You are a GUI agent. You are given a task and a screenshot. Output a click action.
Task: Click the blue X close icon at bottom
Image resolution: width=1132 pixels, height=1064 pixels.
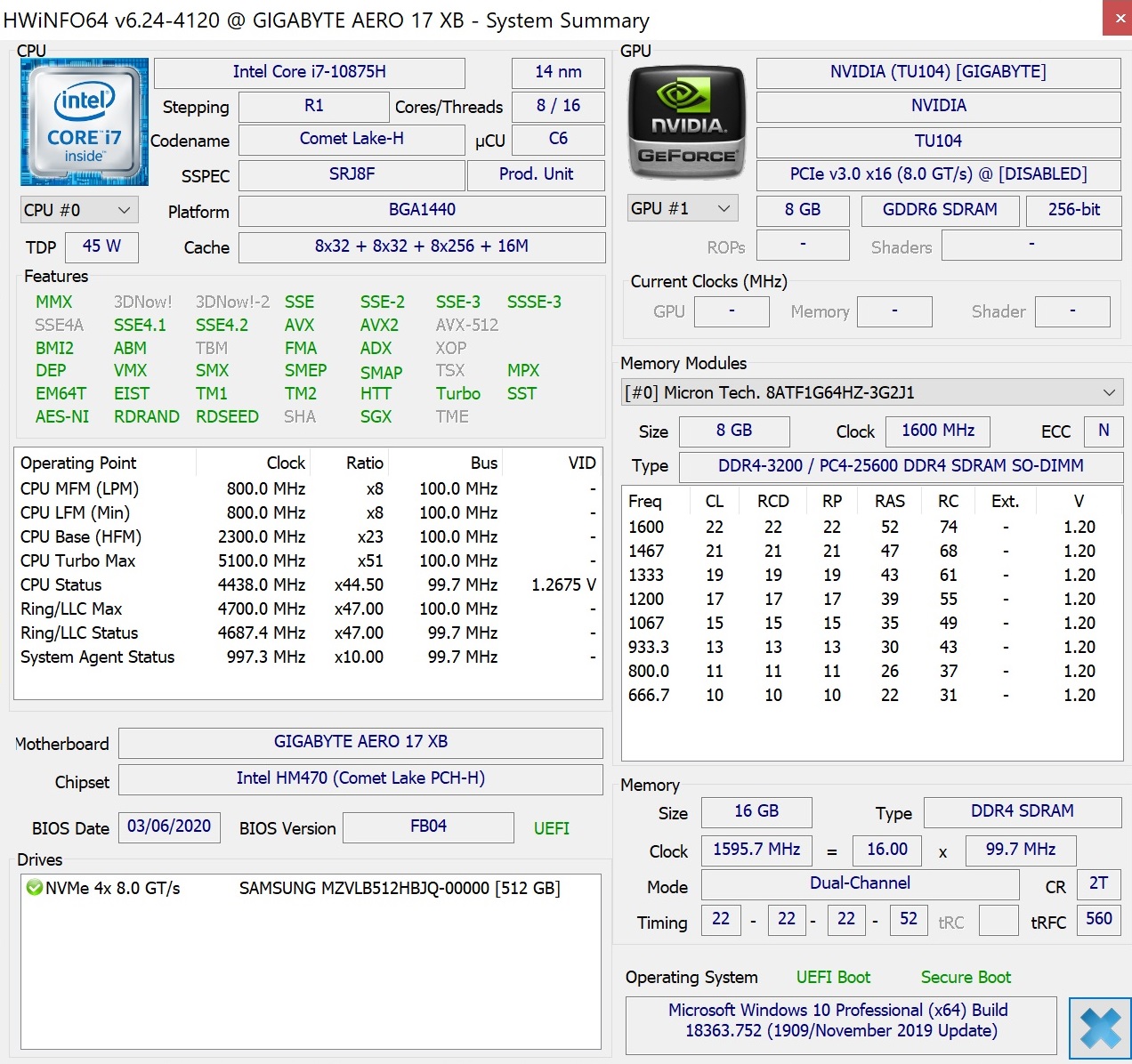click(x=1100, y=1028)
